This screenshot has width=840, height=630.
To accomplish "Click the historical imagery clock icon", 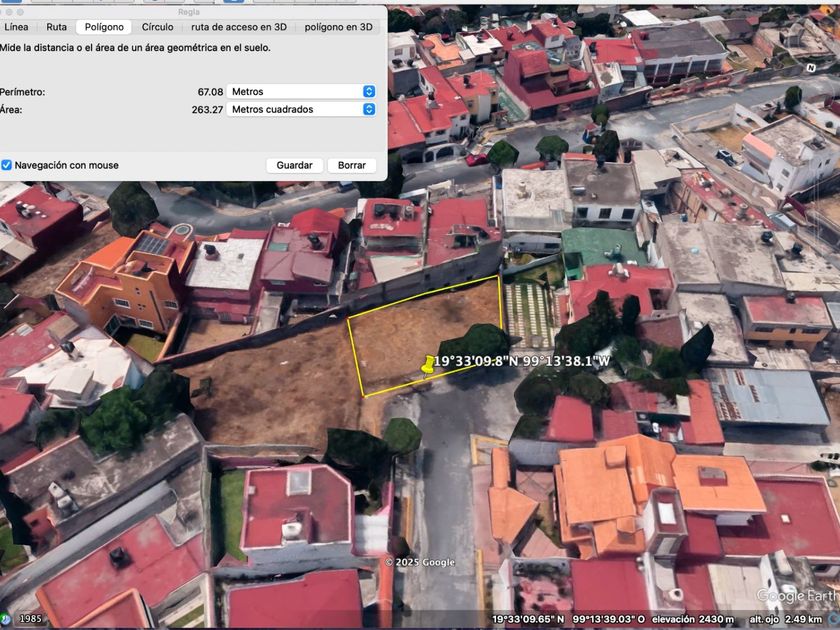I will [x=6, y=618].
